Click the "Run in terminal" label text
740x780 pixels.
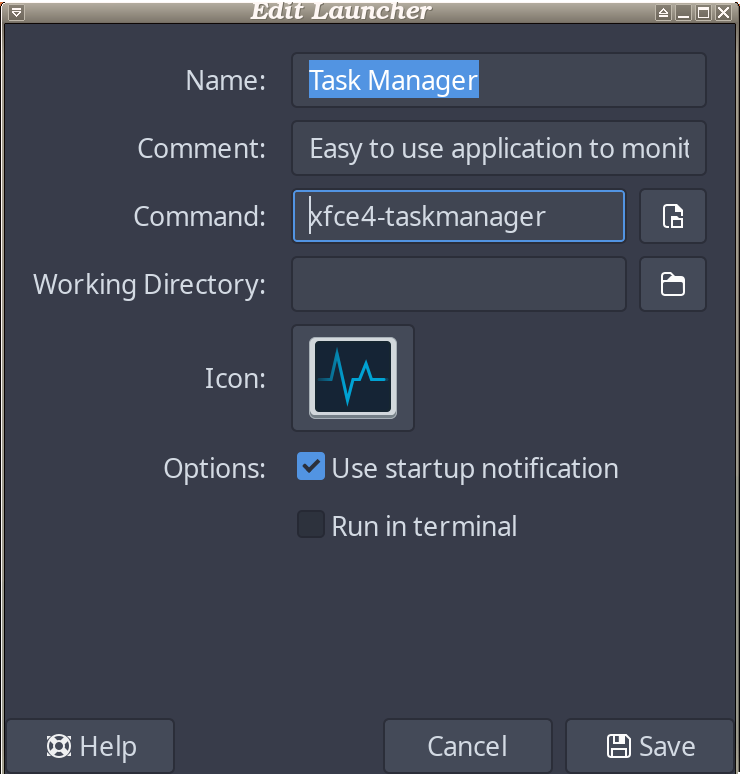[x=424, y=526]
